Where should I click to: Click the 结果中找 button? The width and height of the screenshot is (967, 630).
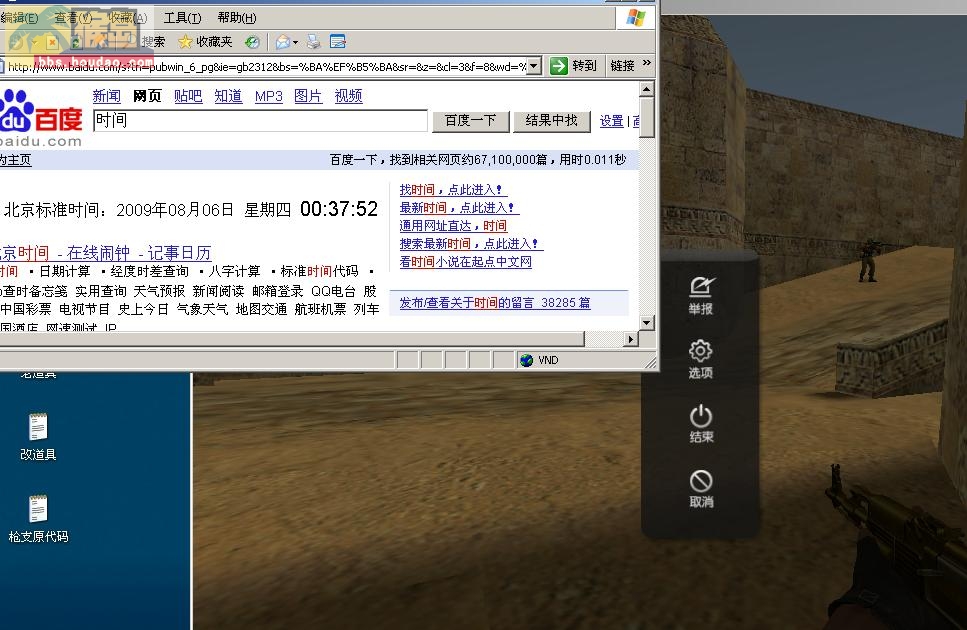pyautogui.click(x=551, y=121)
